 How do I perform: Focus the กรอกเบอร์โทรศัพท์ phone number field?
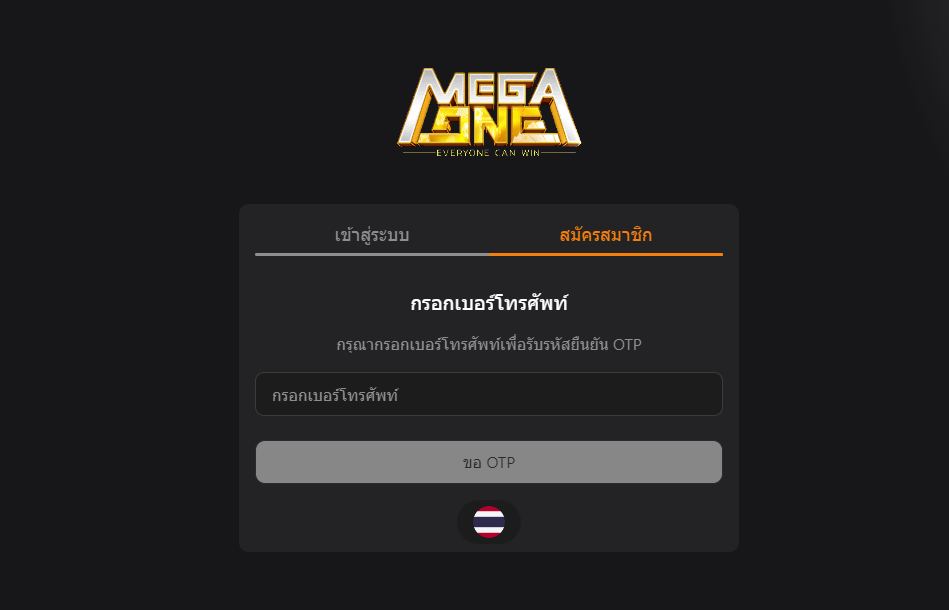tap(489, 394)
